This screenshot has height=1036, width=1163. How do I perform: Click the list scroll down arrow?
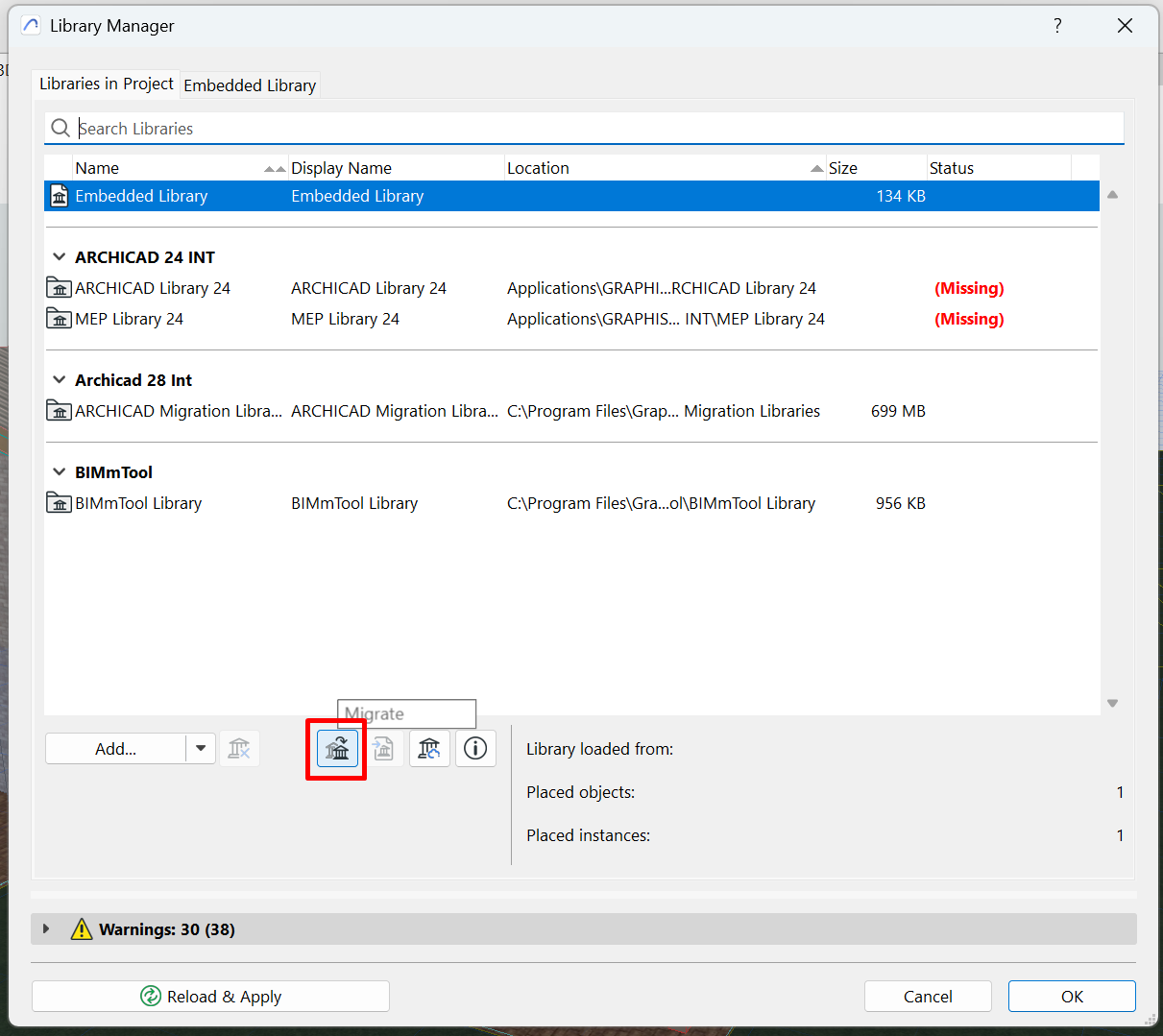click(1112, 704)
